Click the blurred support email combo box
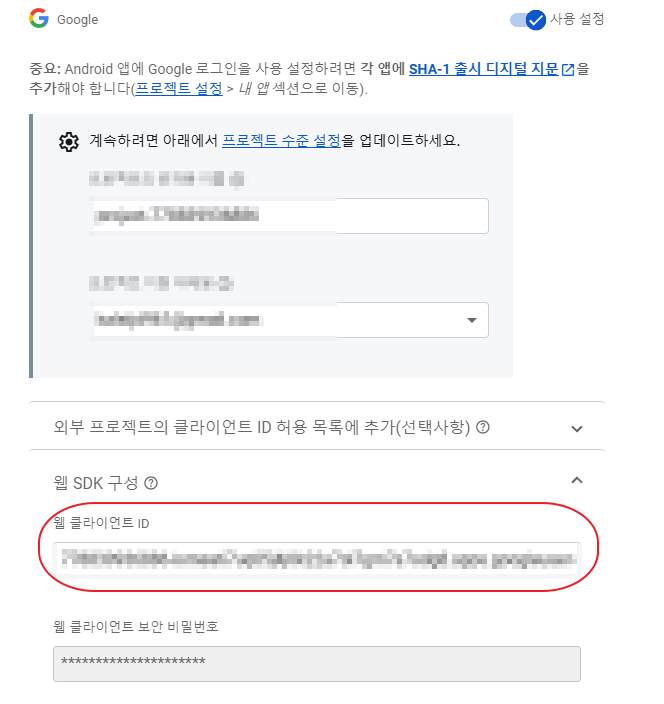This screenshot has width=664, height=704. click(289, 320)
